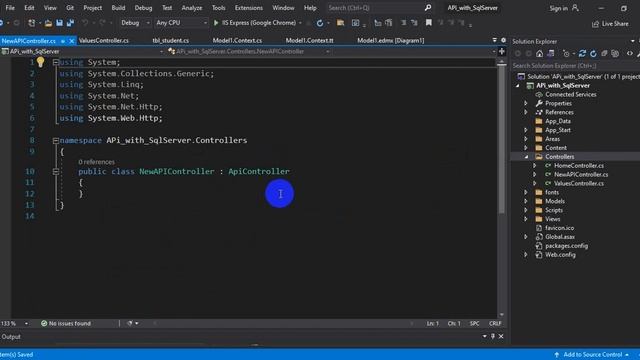Select Web.config in Solution Explorer
This screenshot has width=640, height=360.
(560, 255)
